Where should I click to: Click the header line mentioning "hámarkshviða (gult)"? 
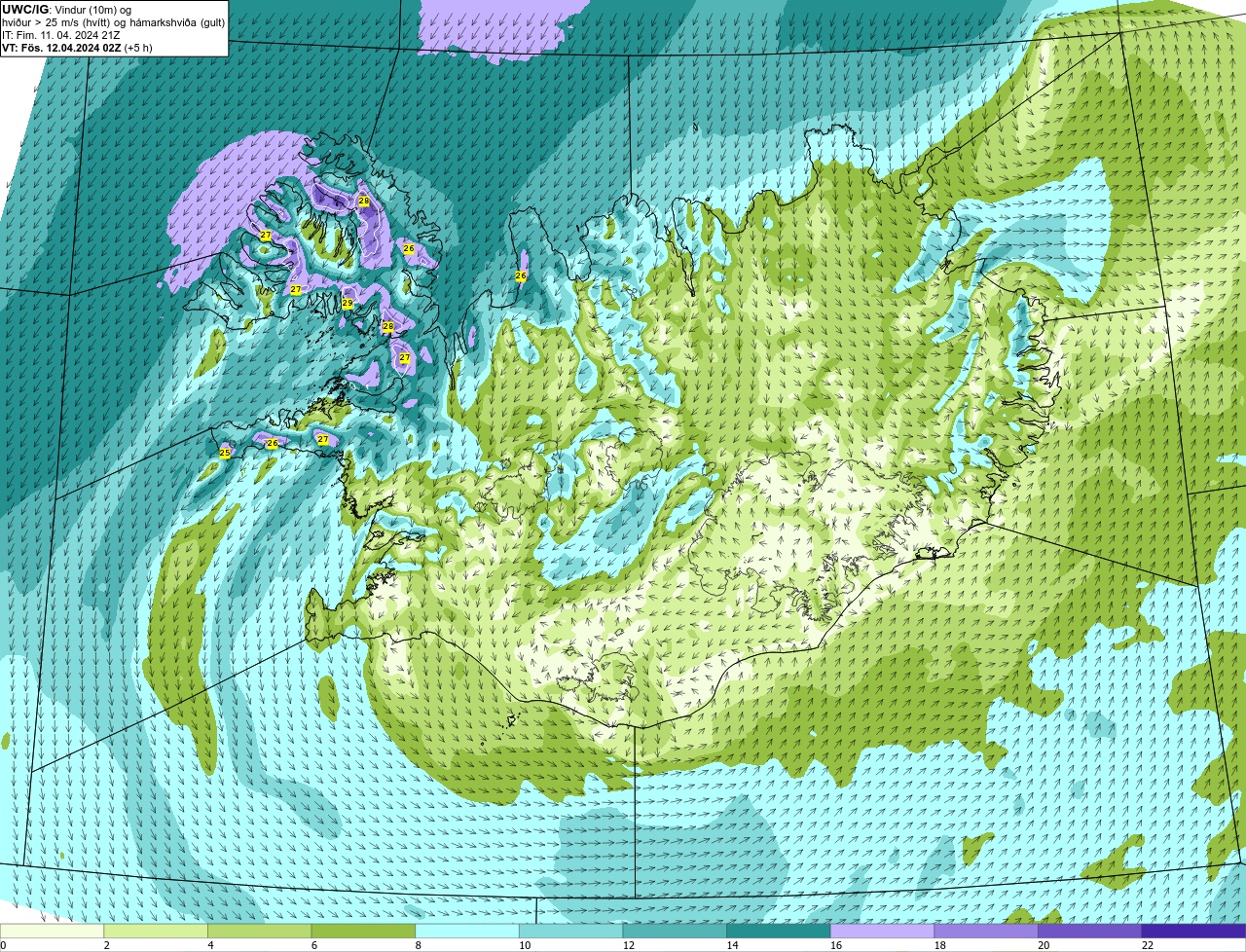(x=113, y=22)
